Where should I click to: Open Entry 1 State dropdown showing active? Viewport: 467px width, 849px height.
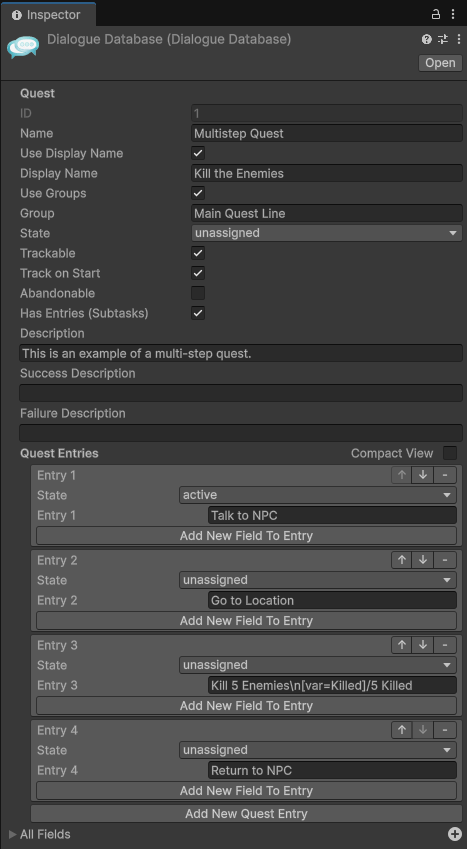point(318,495)
